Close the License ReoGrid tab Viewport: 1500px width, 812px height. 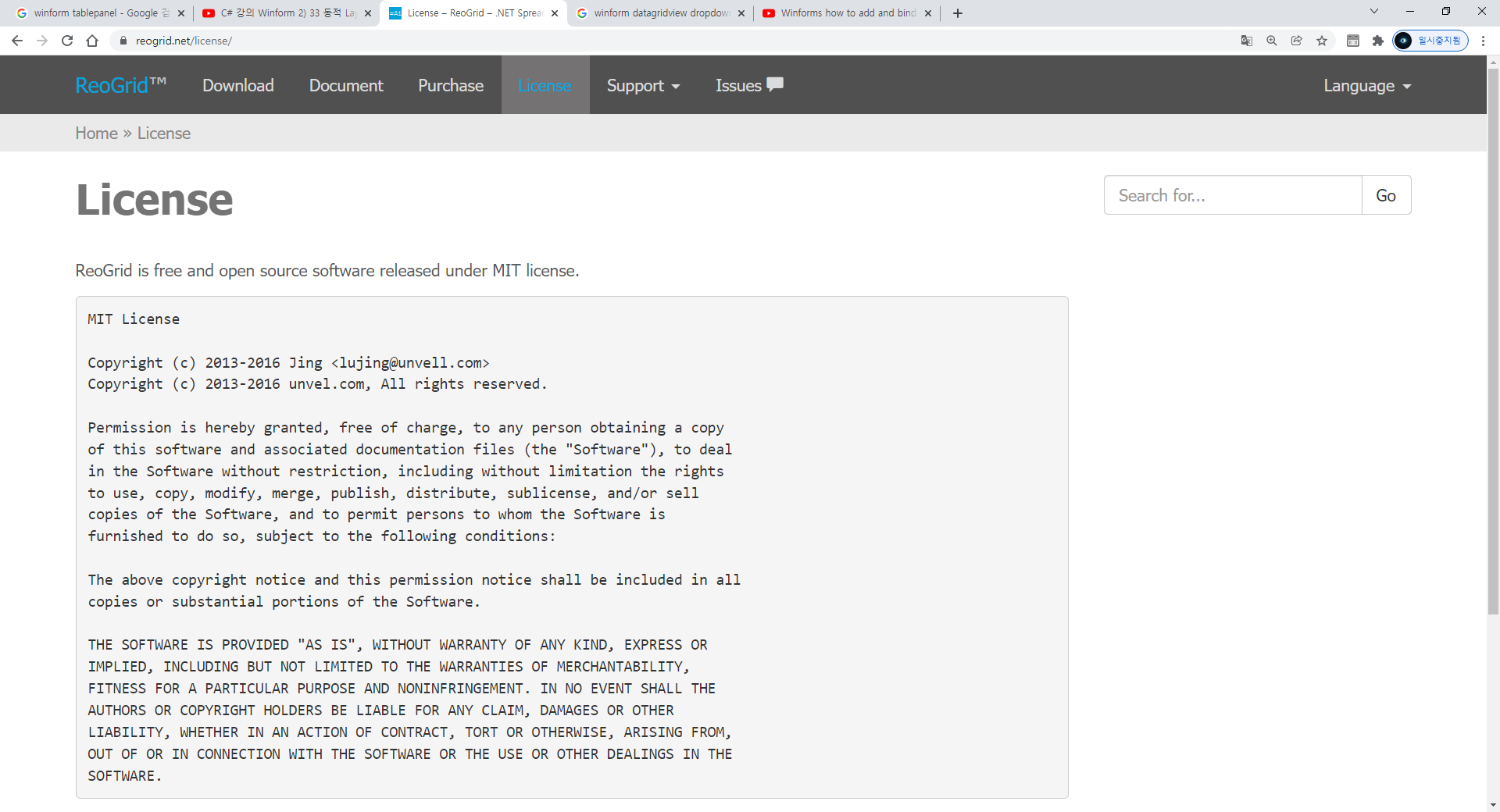tap(555, 13)
